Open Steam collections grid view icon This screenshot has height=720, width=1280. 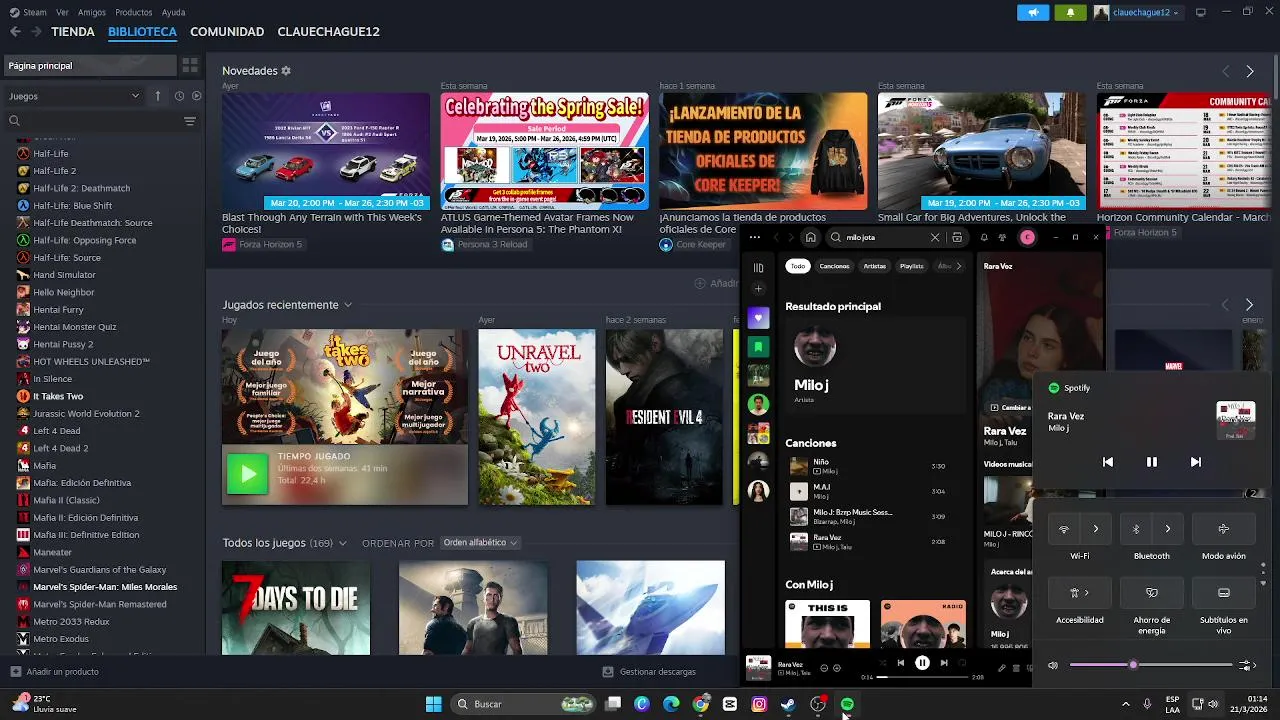[189, 65]
